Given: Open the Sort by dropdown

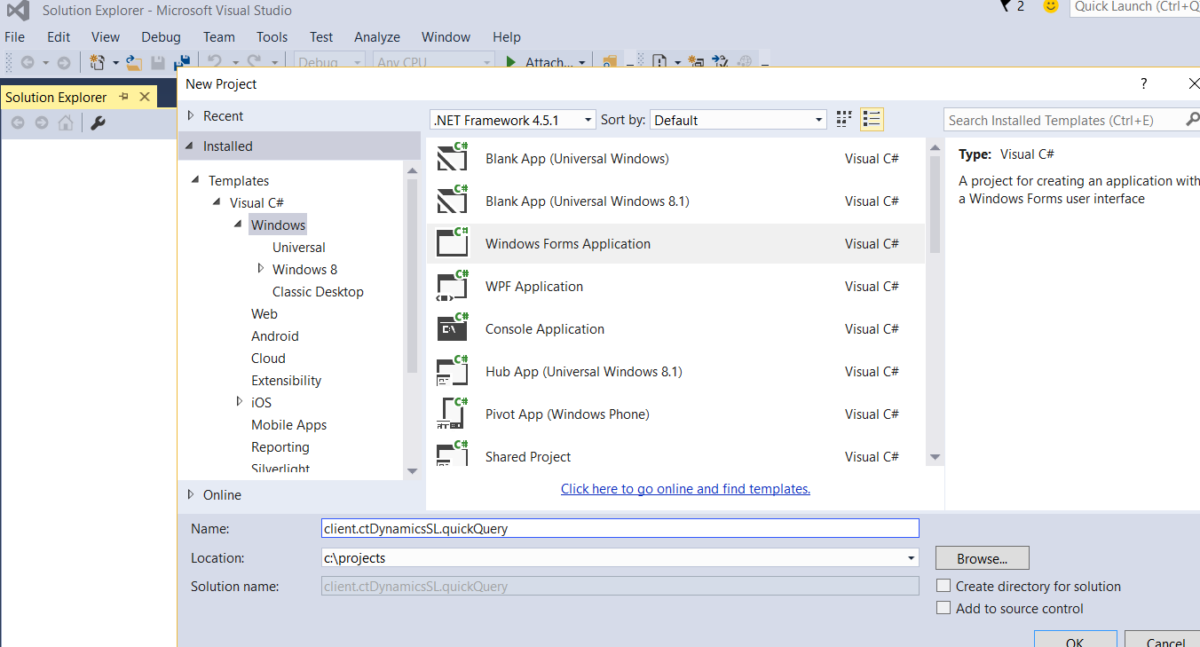Looking at the screenshot, I should click(738, 119).
